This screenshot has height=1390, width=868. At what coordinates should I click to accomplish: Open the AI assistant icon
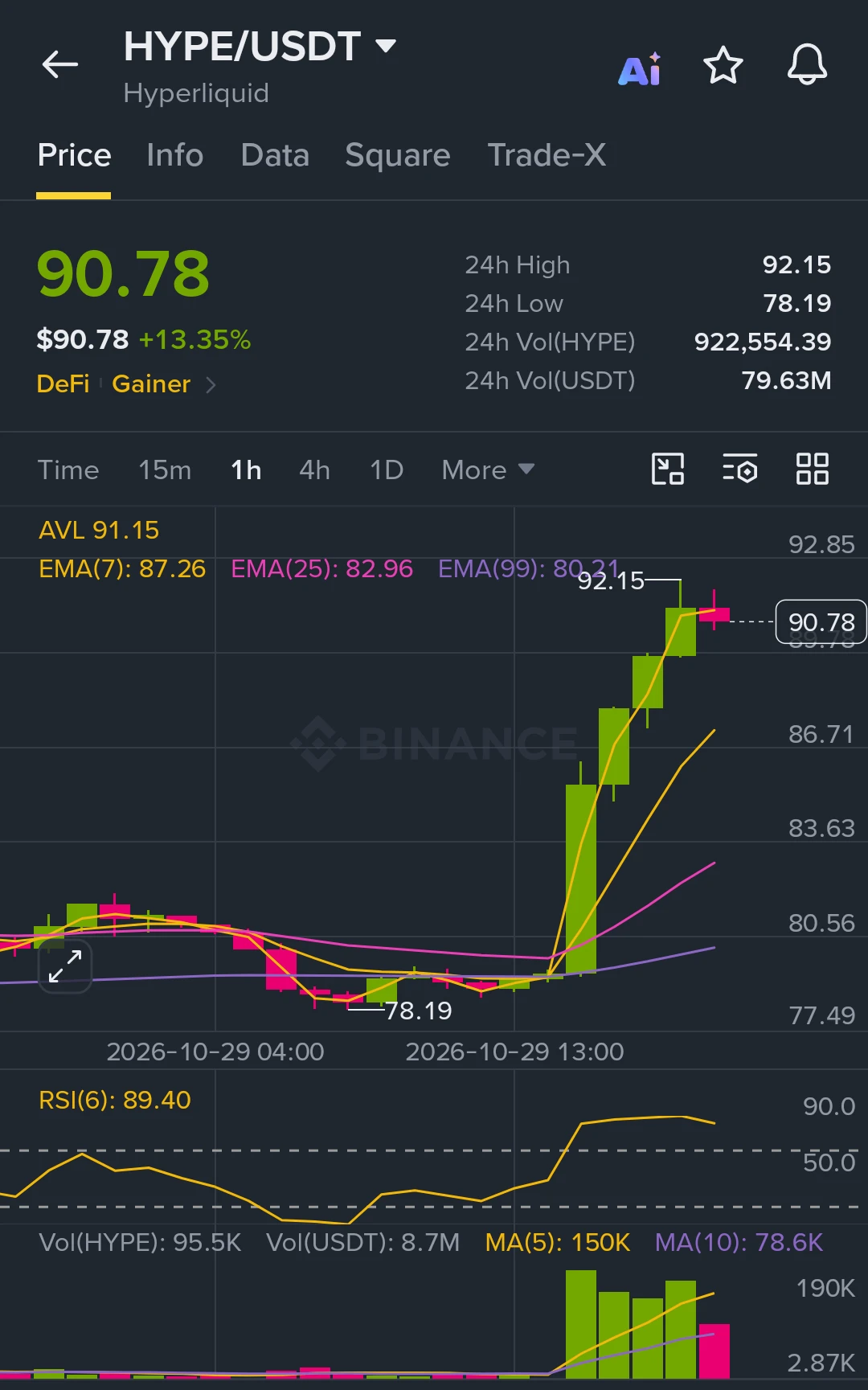(x=640, y=69)
